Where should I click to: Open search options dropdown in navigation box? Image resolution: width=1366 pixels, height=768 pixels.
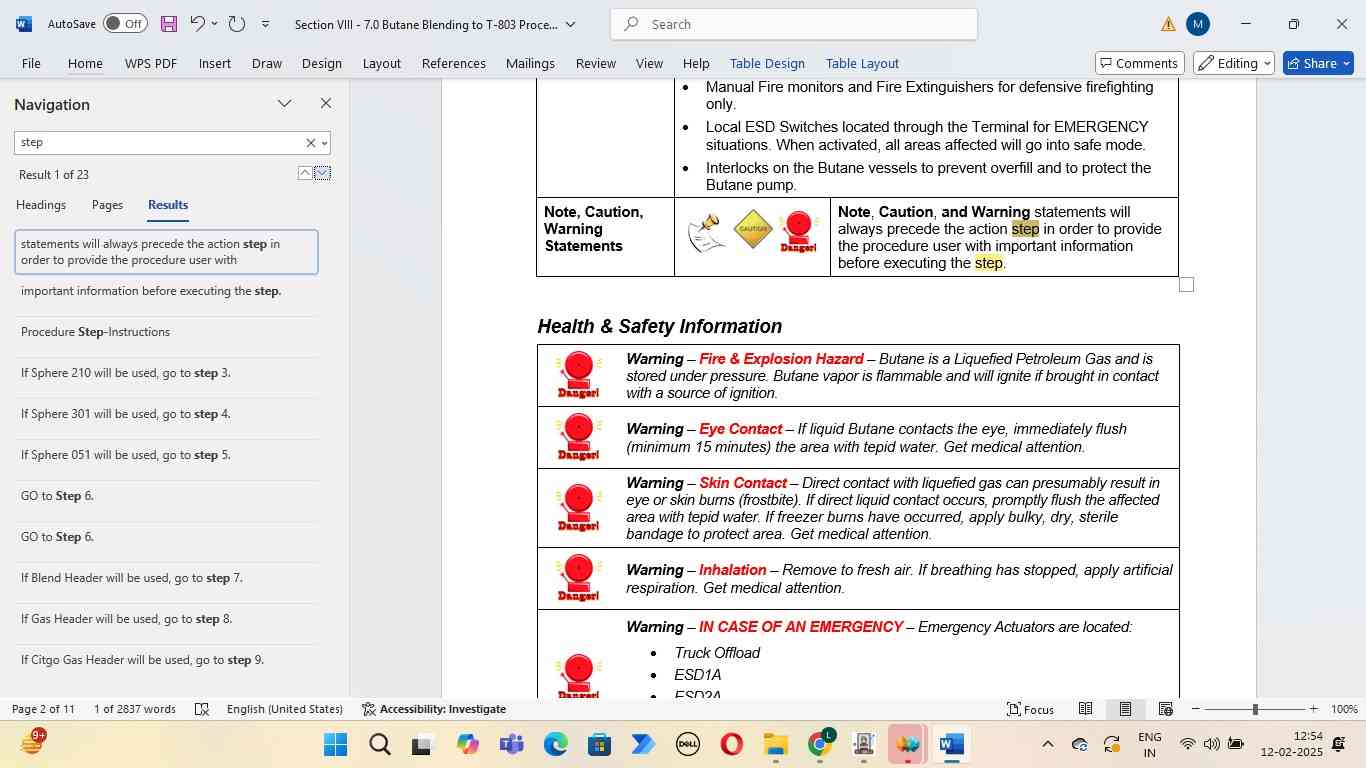pyautogui.click(x=324, y=143)
